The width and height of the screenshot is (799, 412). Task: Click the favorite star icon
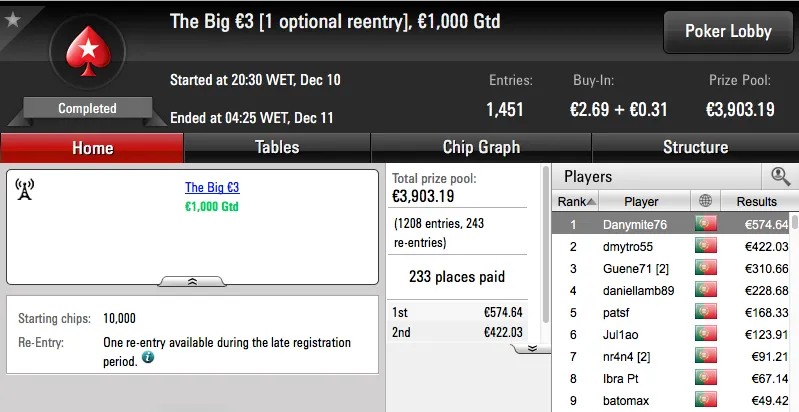pos(12,19)
